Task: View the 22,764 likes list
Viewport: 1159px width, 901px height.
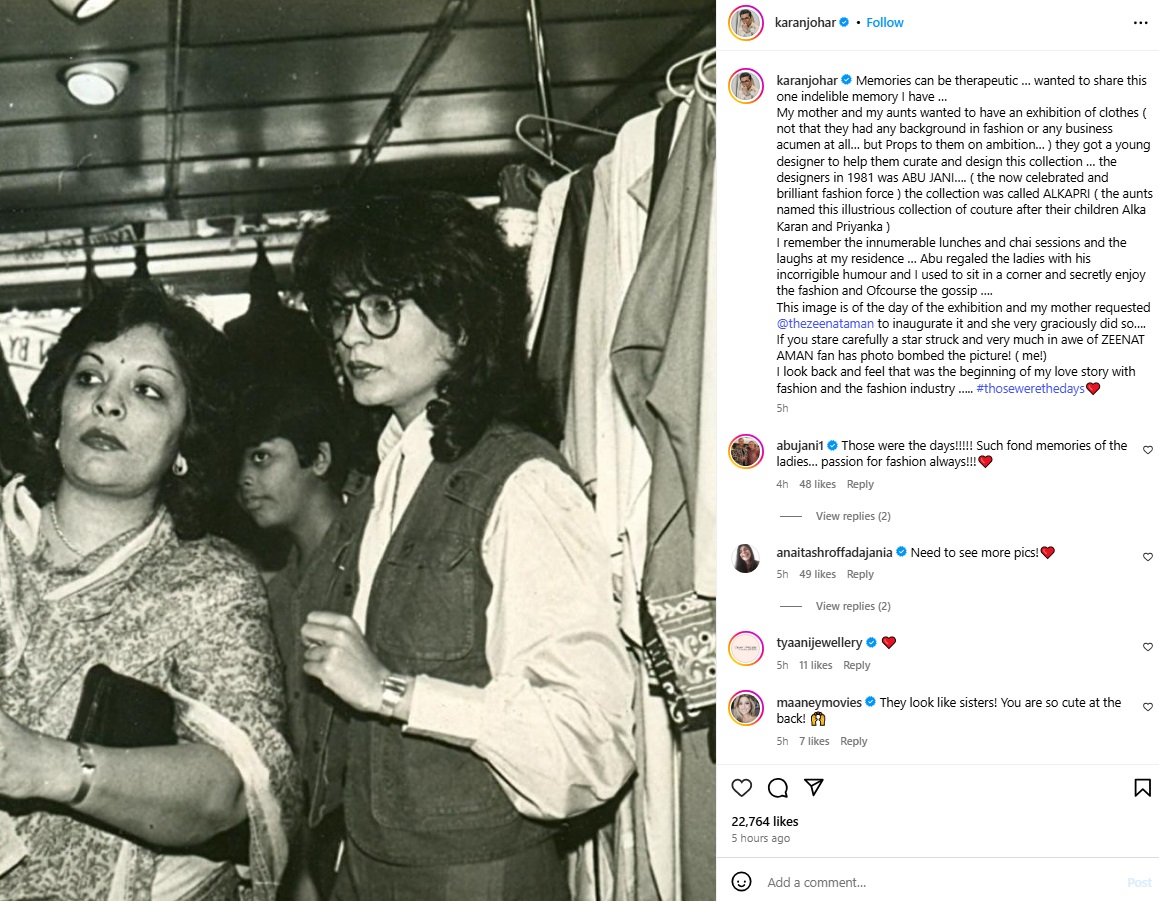Action: tap(764, 822)
